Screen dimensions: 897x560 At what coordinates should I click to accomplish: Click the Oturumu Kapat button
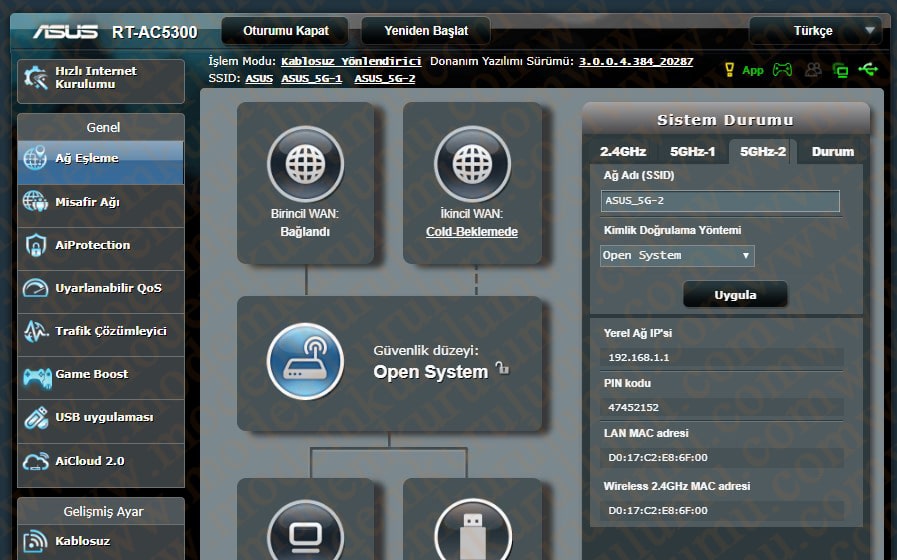[x=285, y=31]
